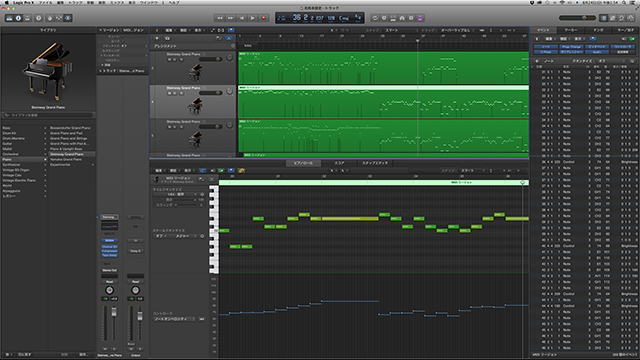640x360 pixels.
Task: Collapse the リージョン inspector disclosure triangle
Action: tap(100, 30)
